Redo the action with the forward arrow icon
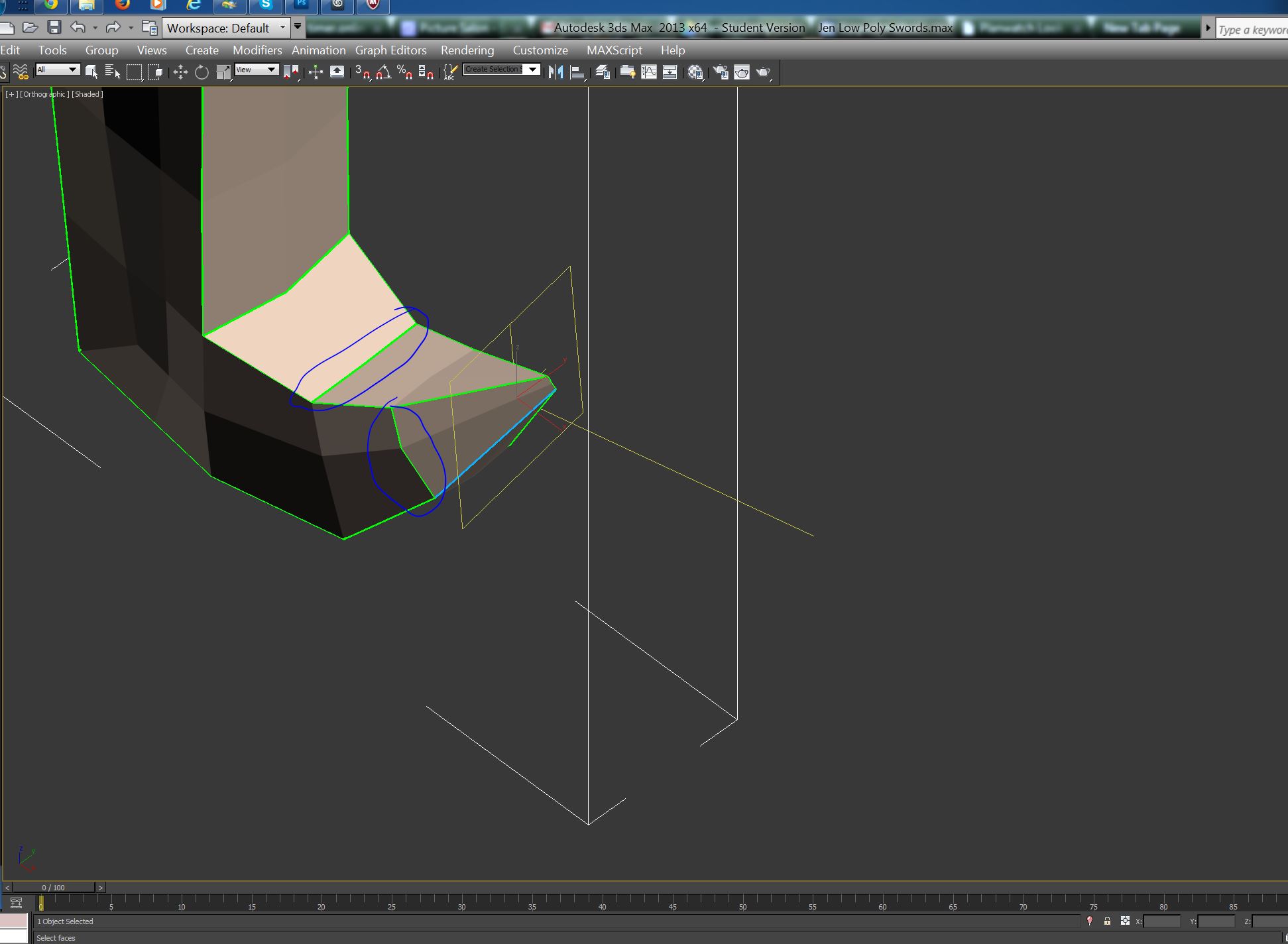This screenshot has height=944, width=1288. (x=113, y=27)
